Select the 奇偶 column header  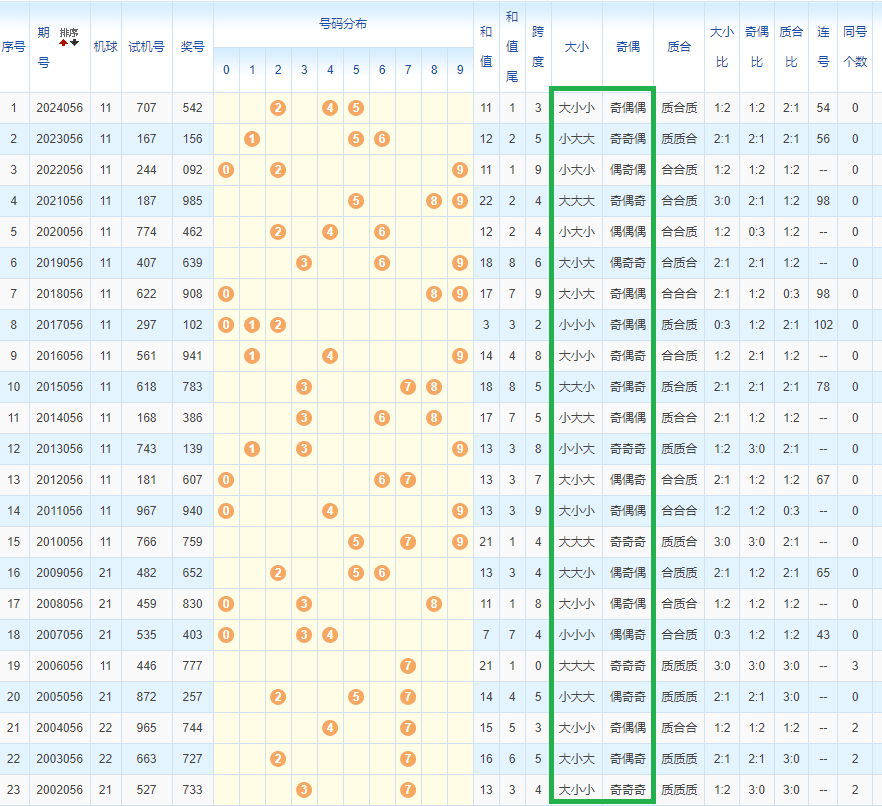coord(628,46)
